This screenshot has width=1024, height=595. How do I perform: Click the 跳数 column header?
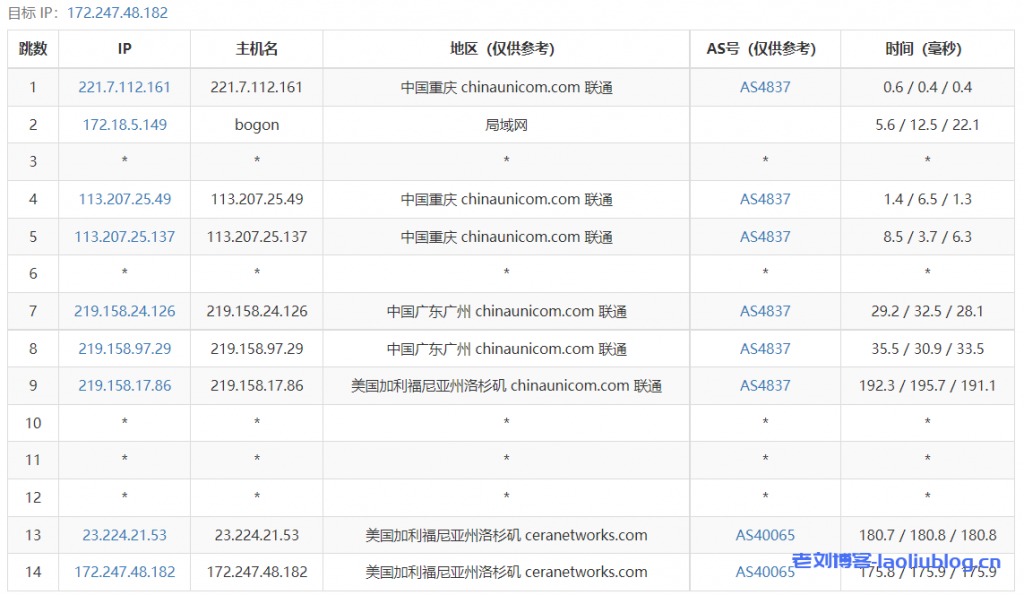pos(33,49)
